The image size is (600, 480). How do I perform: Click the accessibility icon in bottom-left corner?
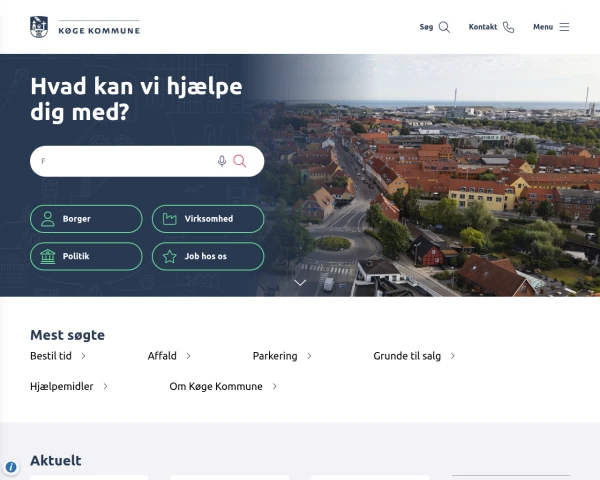(x=11, y=467)
